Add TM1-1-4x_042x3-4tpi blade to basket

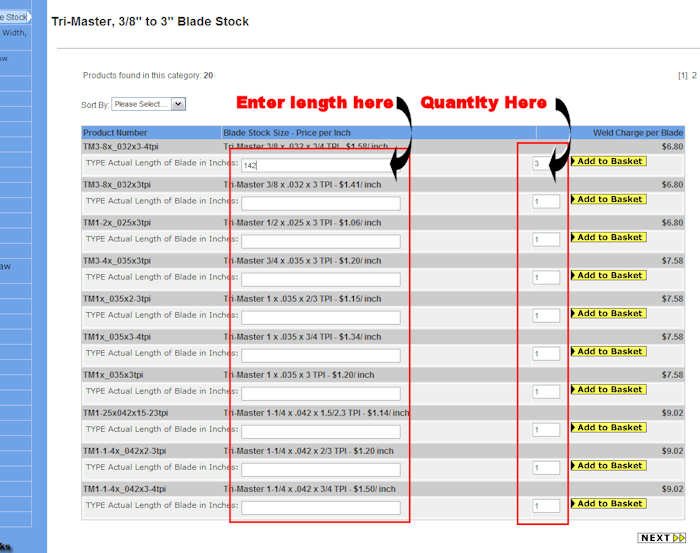pos(608,503)
